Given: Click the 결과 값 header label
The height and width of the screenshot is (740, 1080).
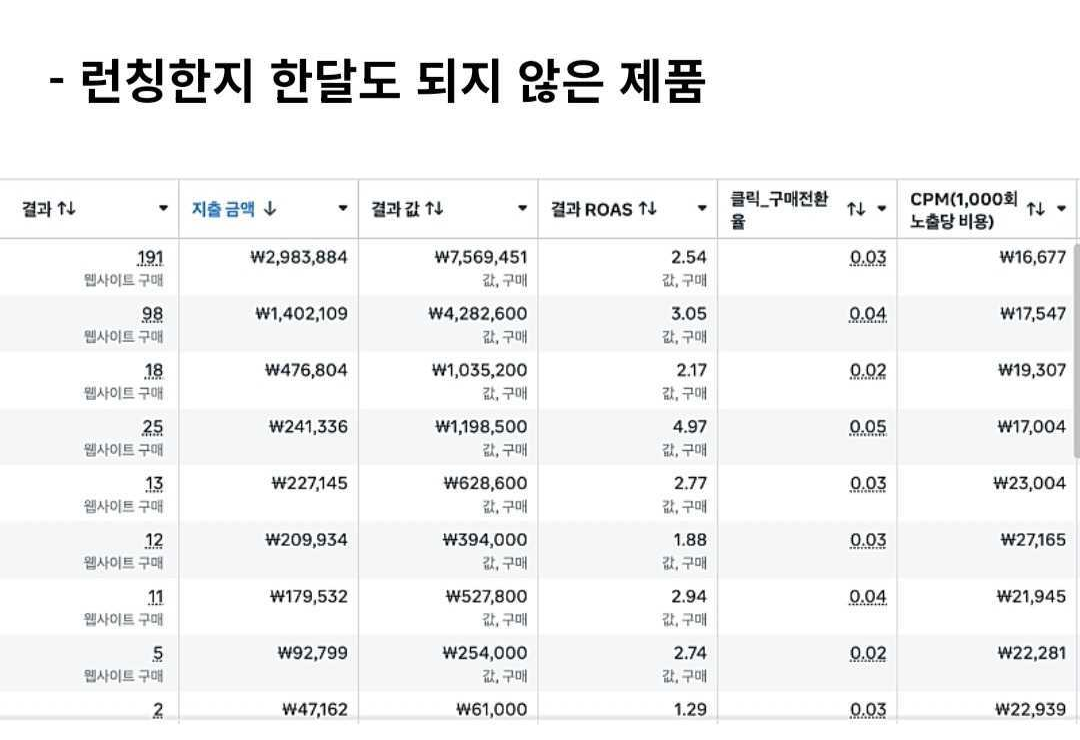Looking at the screenshot, I should 395,209.
